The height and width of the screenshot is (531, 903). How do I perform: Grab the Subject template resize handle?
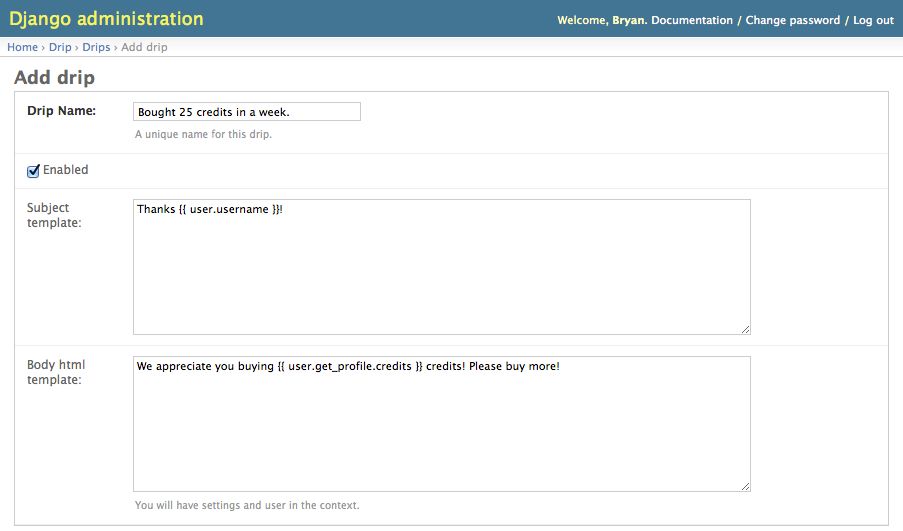coord(745,329)
